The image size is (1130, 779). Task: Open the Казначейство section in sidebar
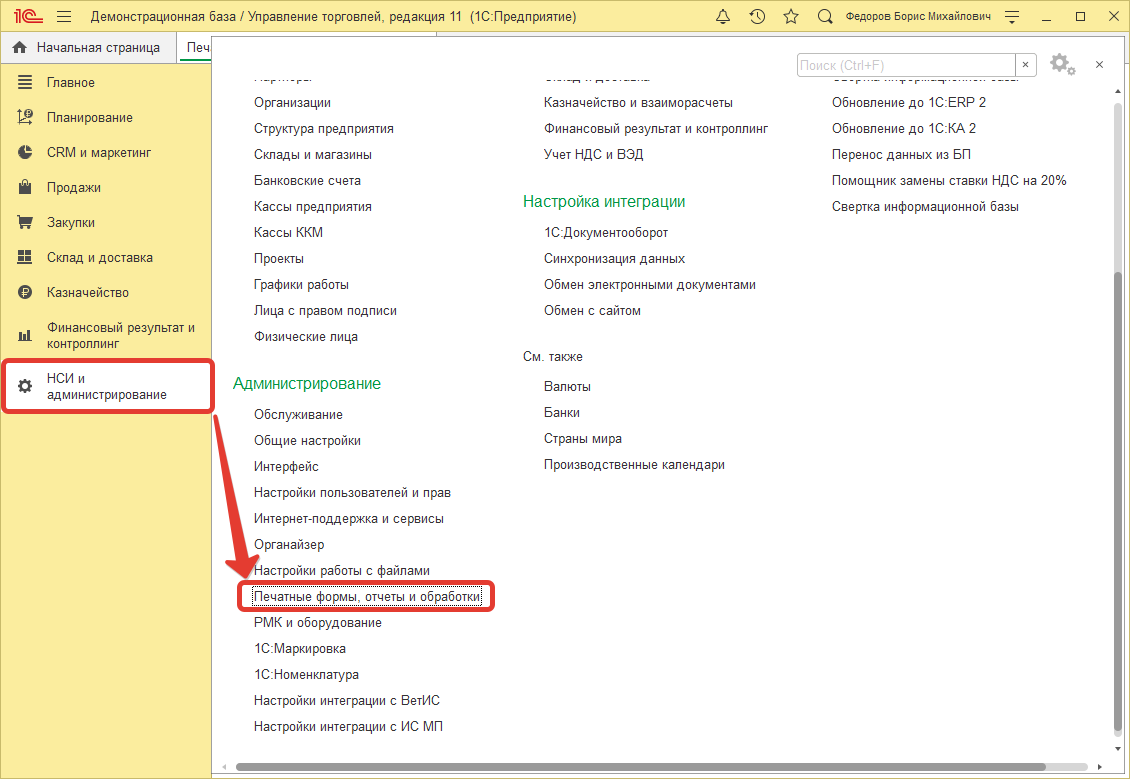point(87,292)
